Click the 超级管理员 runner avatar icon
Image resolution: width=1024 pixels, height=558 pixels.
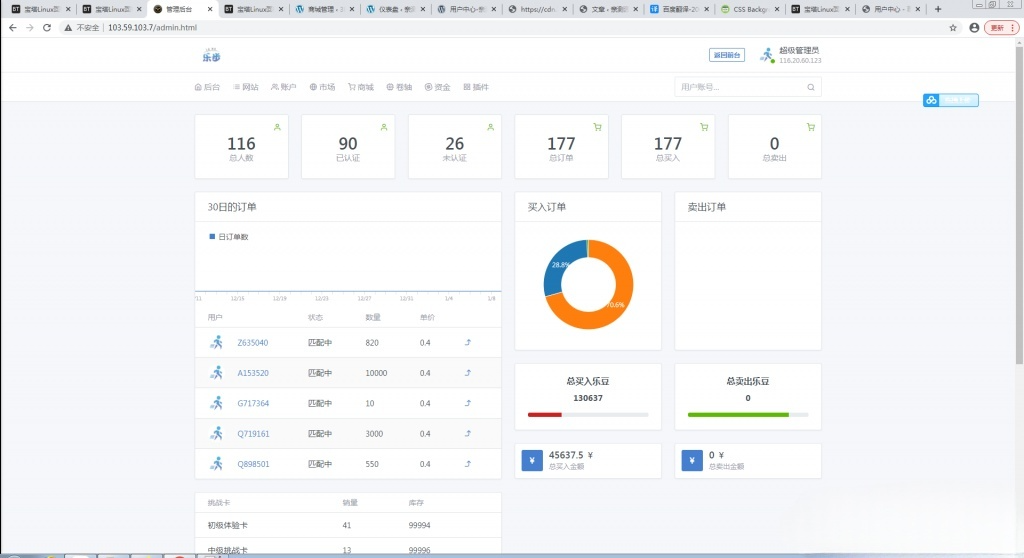(x=767, y=55)
